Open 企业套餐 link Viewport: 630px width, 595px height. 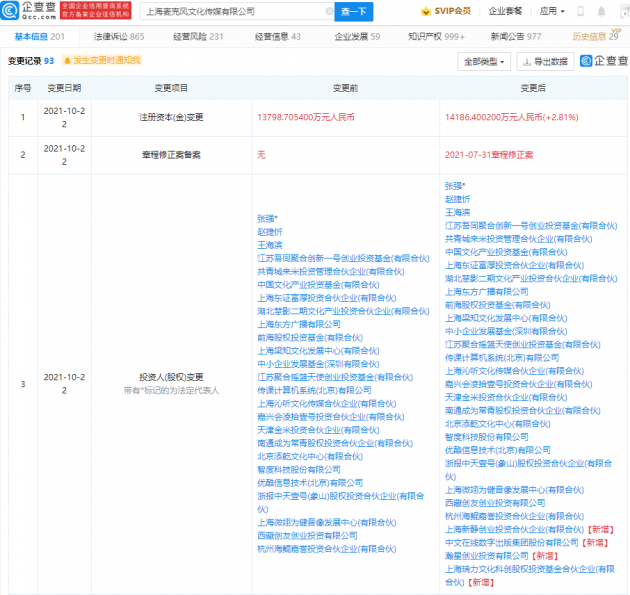505,11
